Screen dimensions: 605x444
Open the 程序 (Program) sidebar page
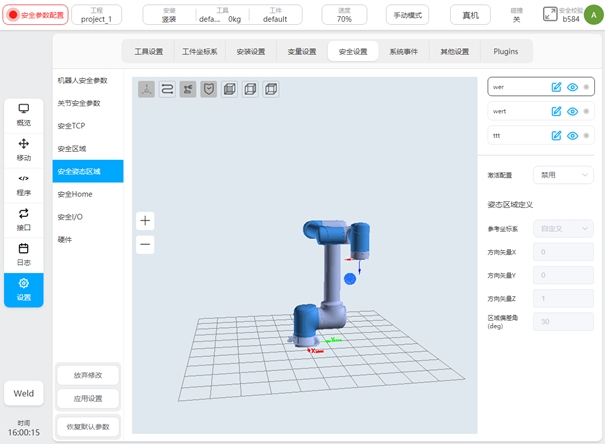24,184
